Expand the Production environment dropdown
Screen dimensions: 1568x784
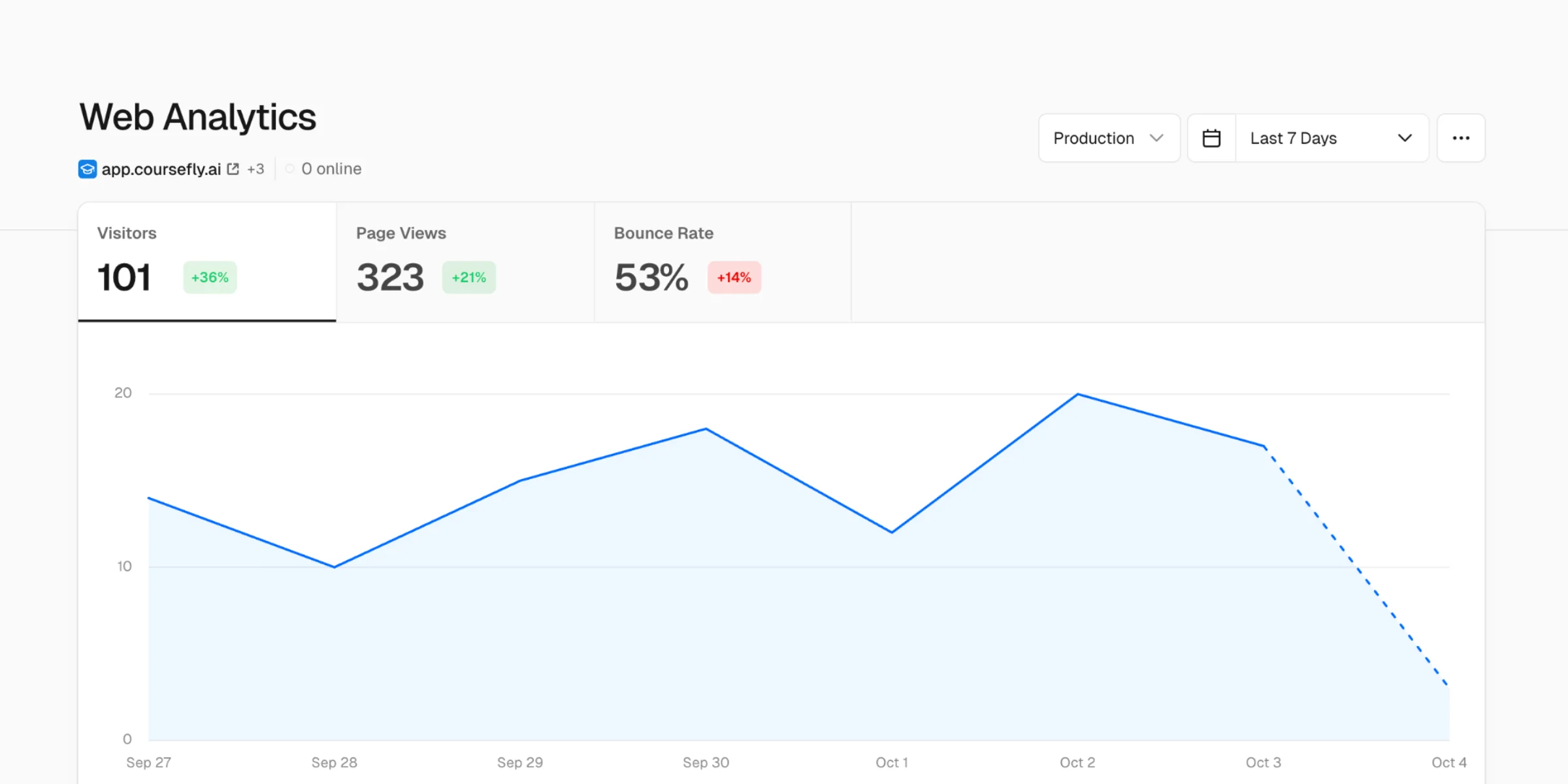(1109, 138)
